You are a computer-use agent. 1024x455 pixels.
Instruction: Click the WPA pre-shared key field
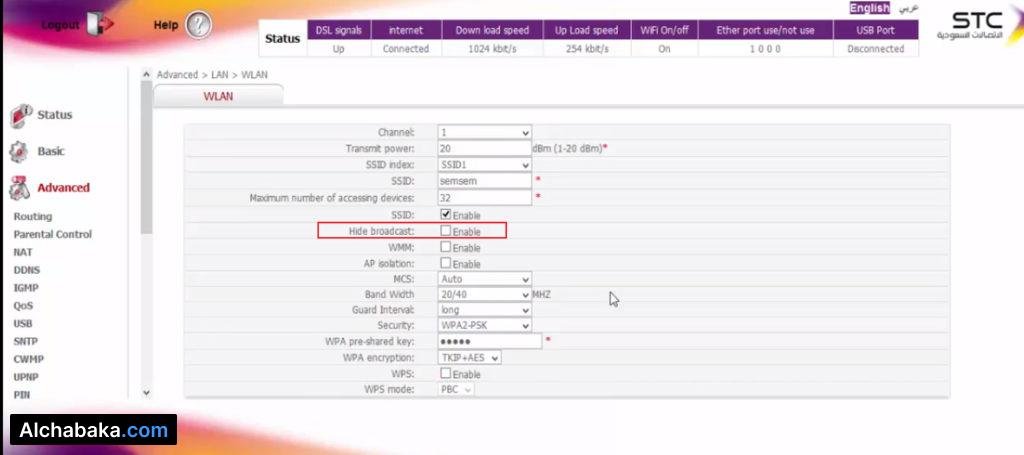490,341
